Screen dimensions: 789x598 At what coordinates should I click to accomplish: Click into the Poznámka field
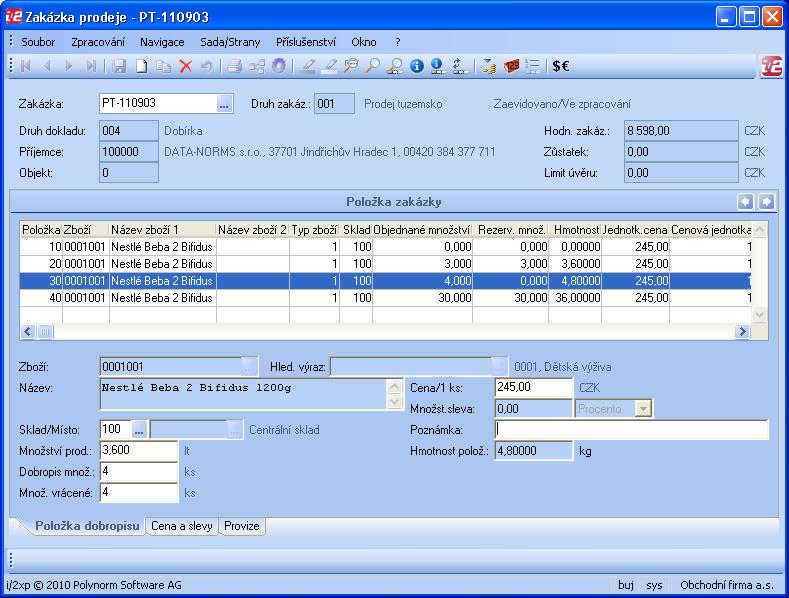632,430
